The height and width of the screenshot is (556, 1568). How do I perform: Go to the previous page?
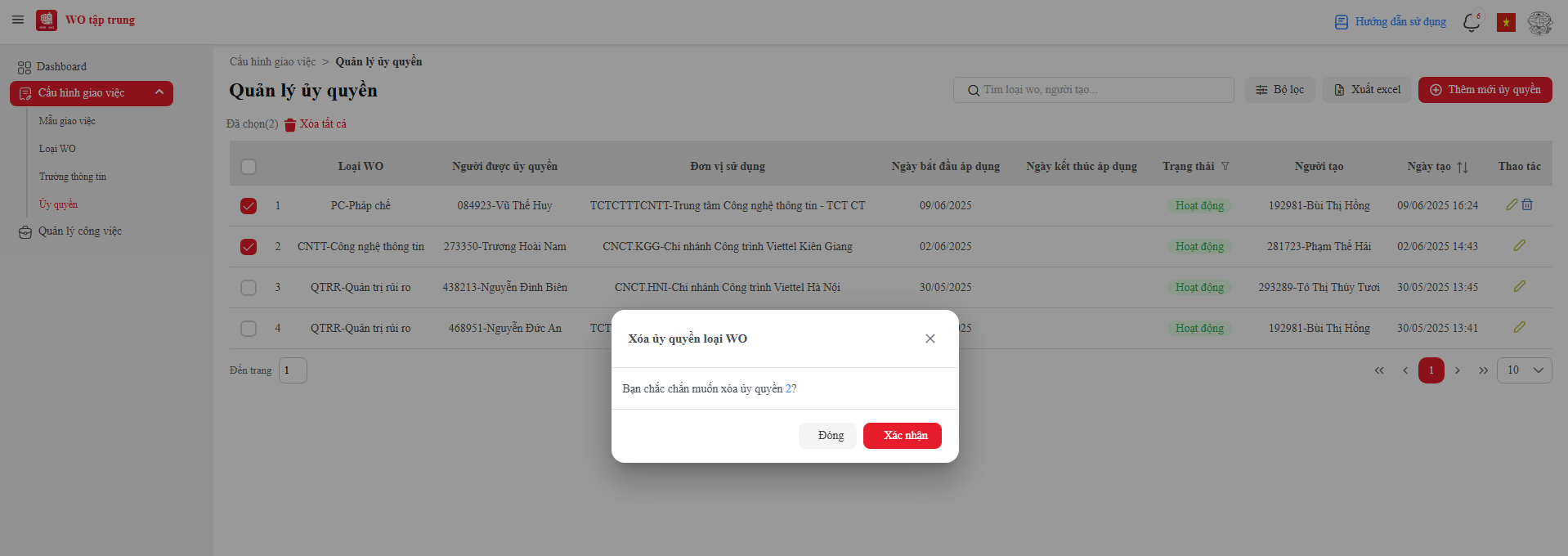click(x=1405, y=370)
